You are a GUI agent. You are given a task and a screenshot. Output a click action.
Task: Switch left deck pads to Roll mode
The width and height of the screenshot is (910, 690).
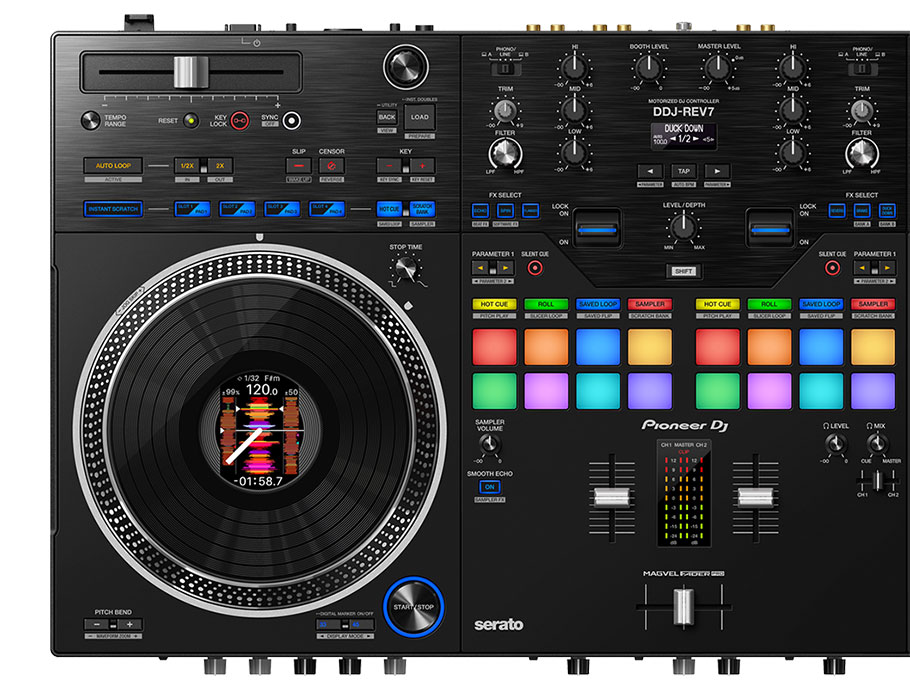click(546, 304)
